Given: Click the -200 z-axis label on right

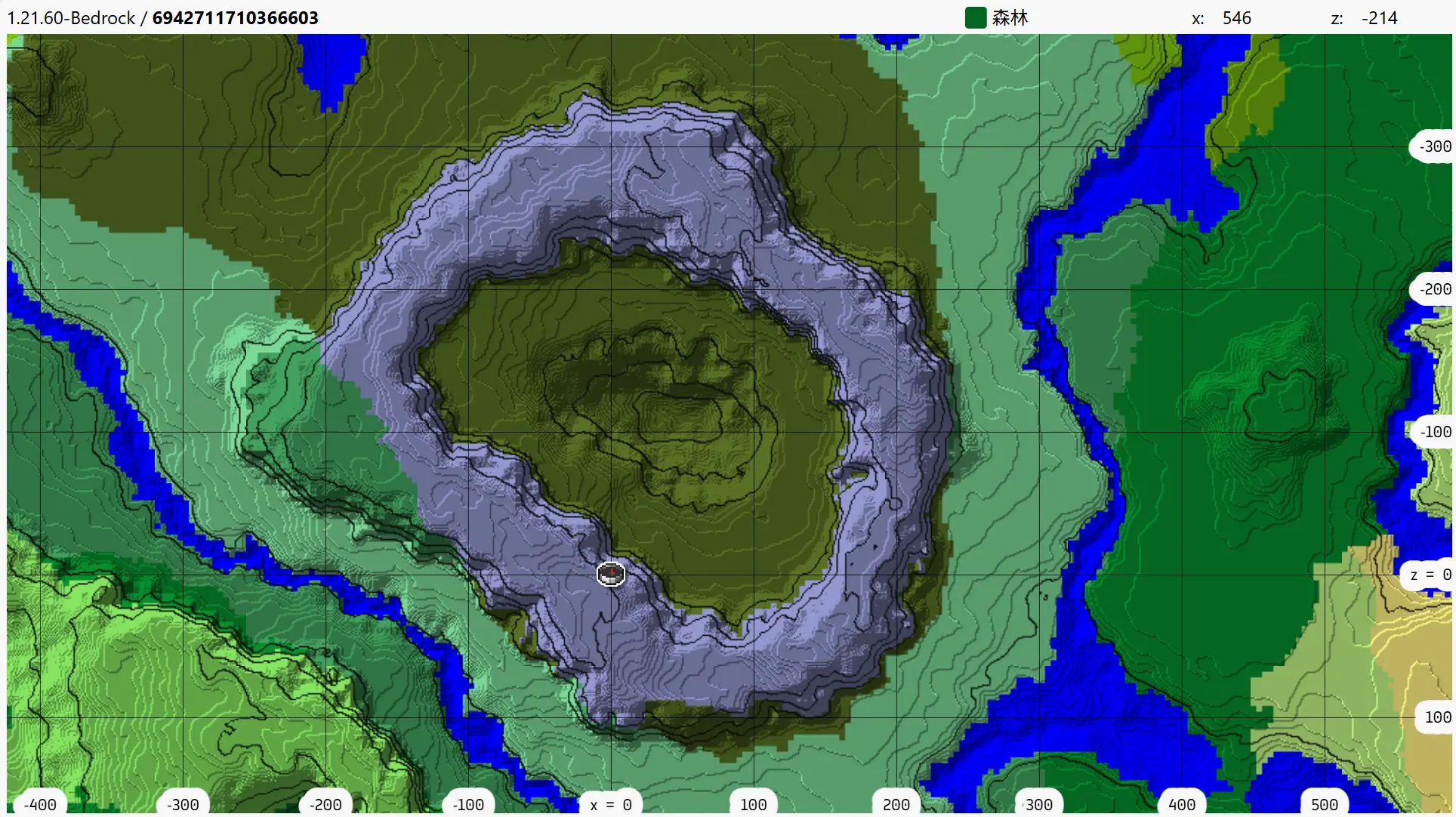Looking at the screenshot, I should (x=1432, y=289).
